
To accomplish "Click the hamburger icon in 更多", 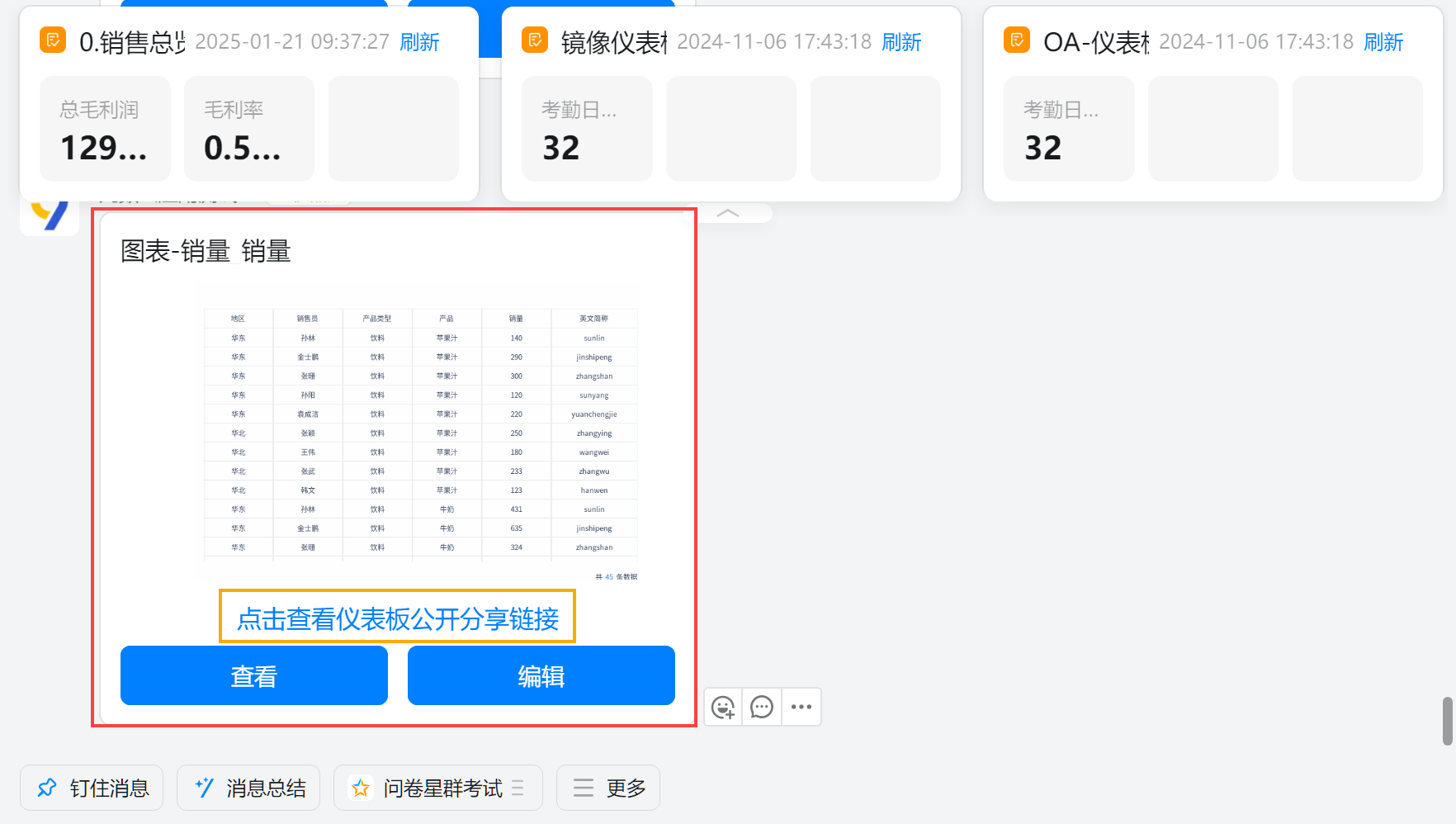I will [x=584, y=788].
